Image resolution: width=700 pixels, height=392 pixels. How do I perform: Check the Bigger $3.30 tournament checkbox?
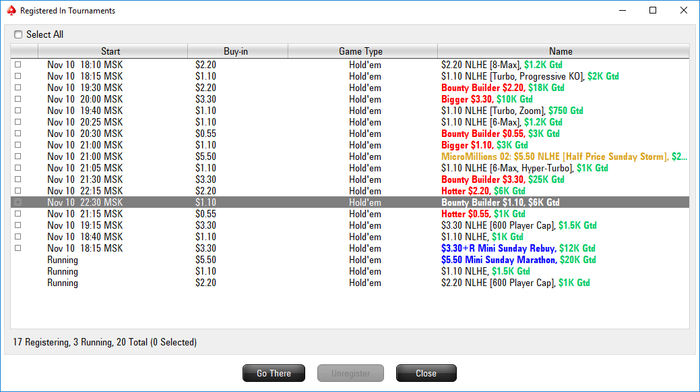(18, 99)
